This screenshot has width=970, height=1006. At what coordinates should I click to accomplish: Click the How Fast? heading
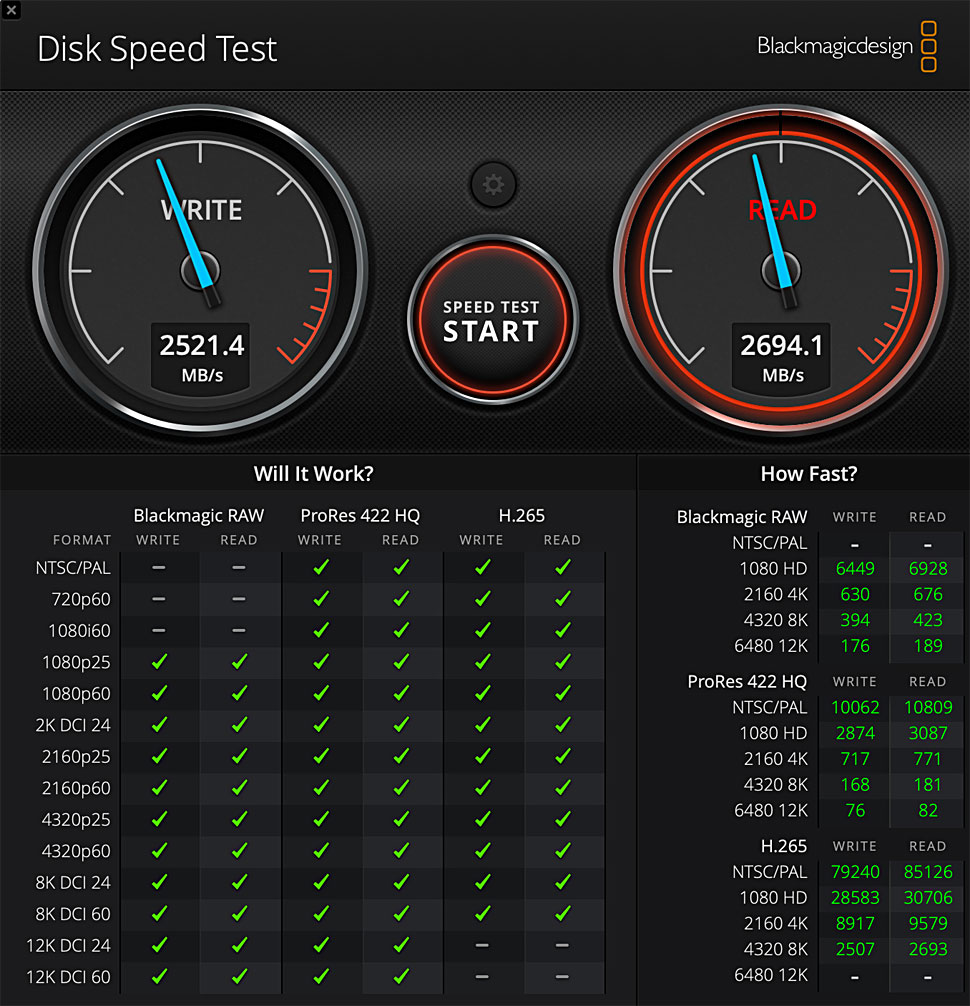[x=808, y=473]
